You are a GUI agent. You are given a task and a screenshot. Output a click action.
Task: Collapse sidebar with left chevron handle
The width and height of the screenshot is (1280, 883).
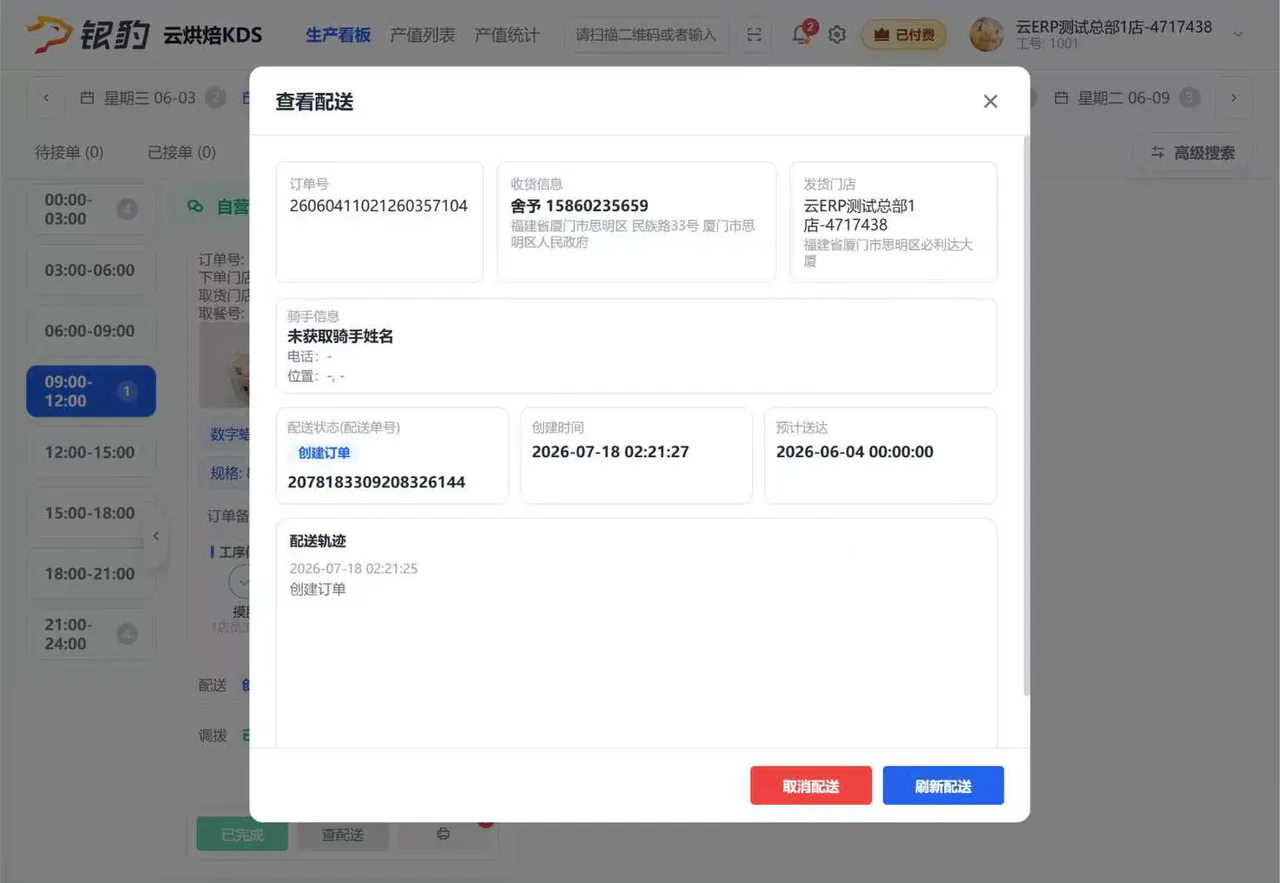pyautogui.click(x=155, y=536)
